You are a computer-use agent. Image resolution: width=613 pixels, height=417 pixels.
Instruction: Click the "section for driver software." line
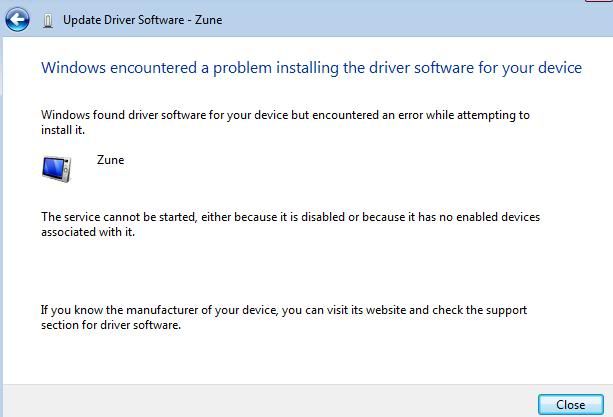111,325
